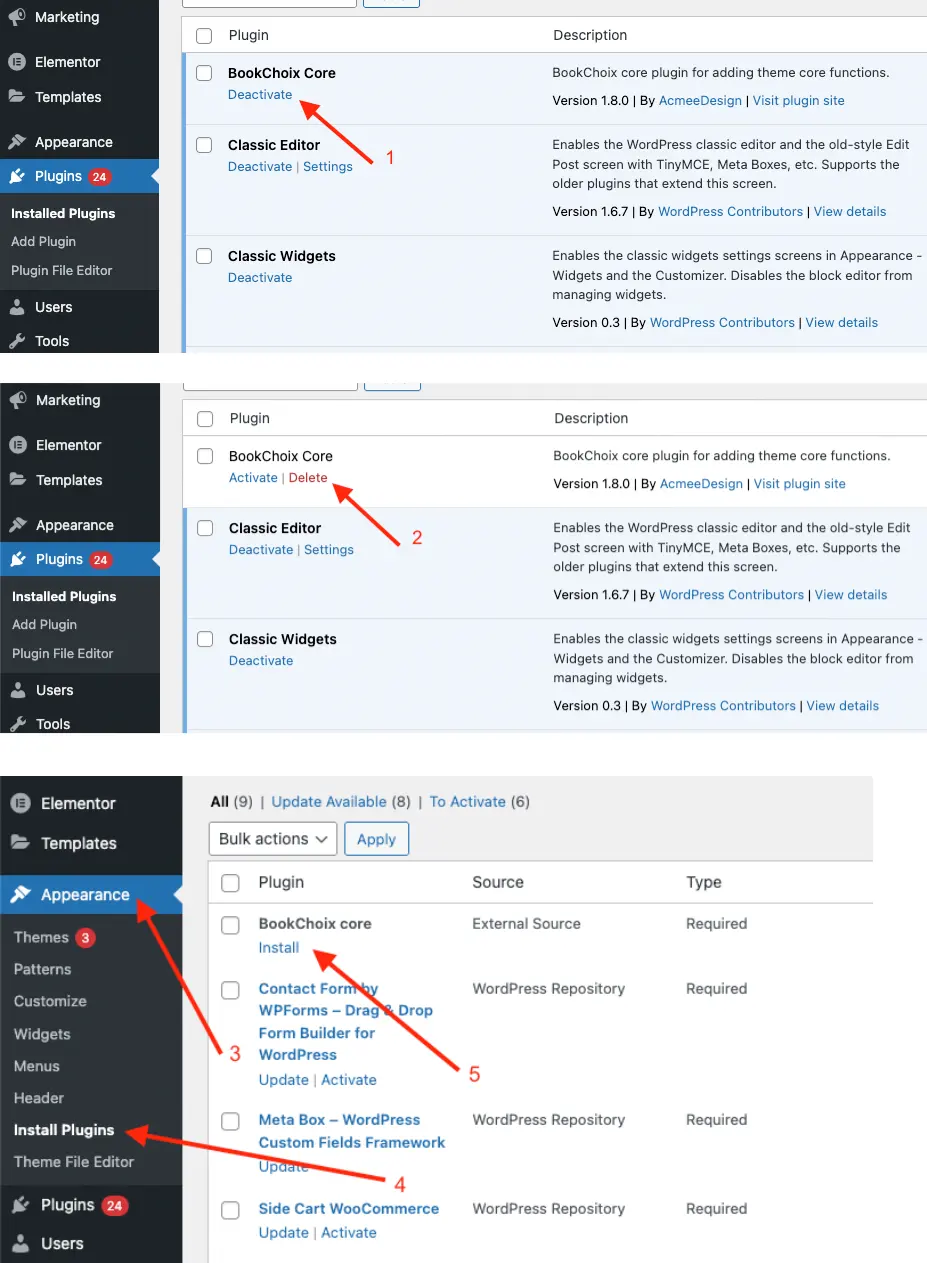The height and width of the screenshot is (1263, 927).
Task: Filter by Update Available plugins
Action: click(329, 802)
